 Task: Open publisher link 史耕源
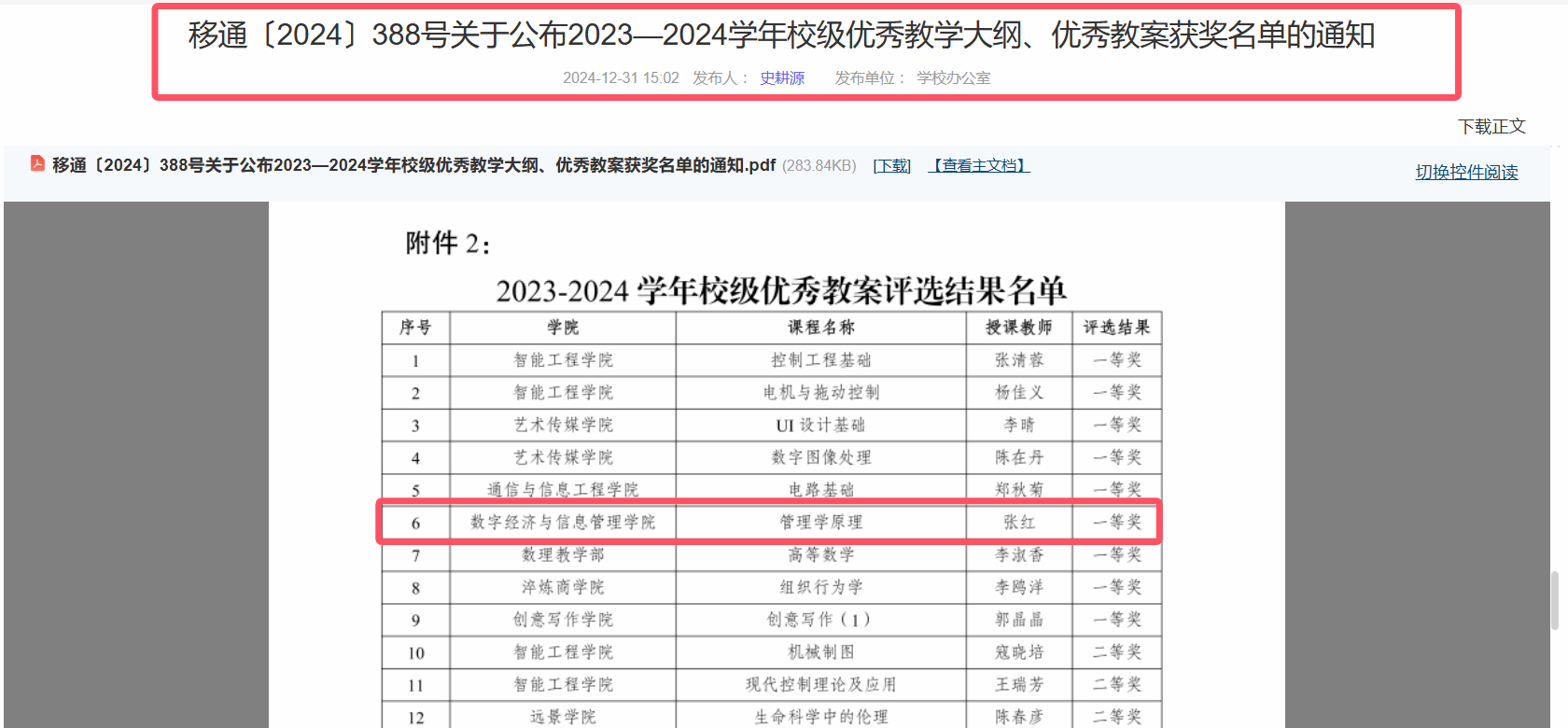(782, 78)
